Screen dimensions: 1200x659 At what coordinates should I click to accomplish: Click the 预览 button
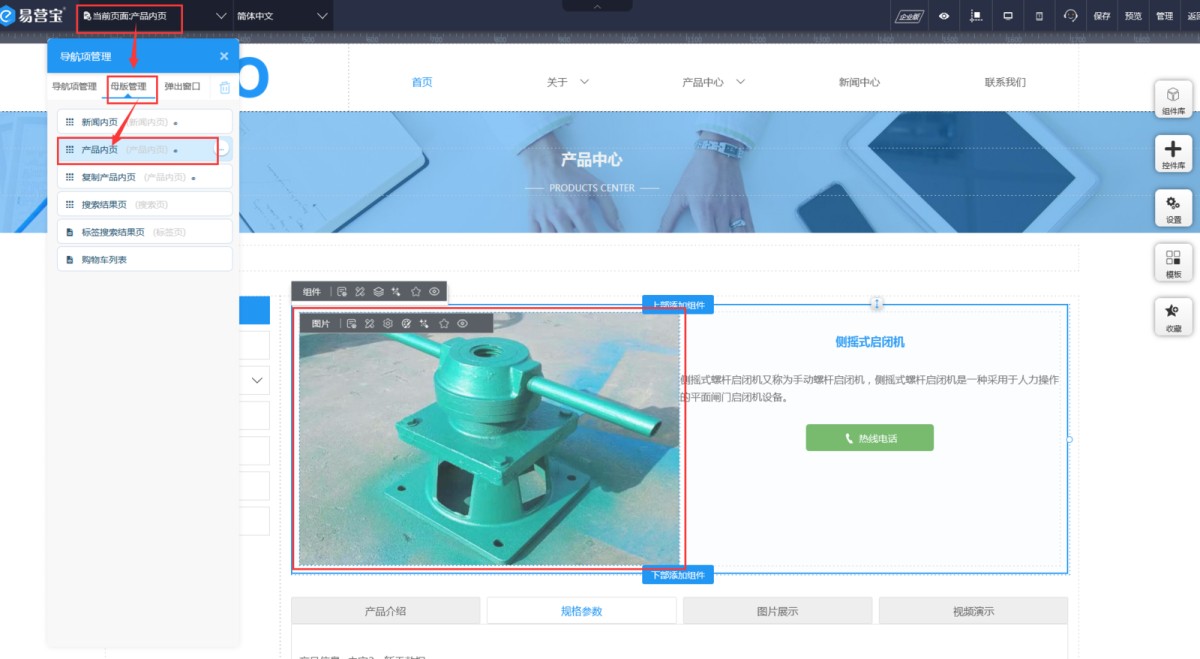[1133, 16]
